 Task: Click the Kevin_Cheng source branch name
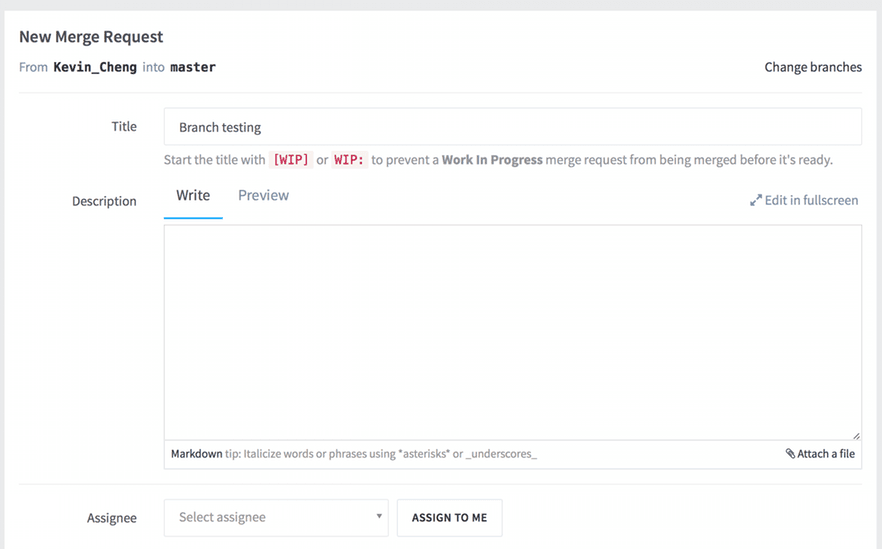click(95, 67)
